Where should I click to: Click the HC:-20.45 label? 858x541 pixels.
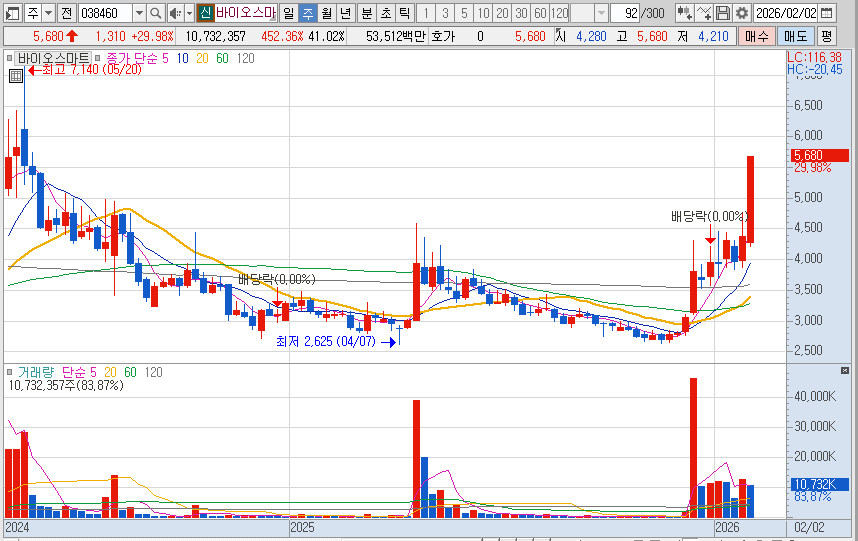coord(815,69)
